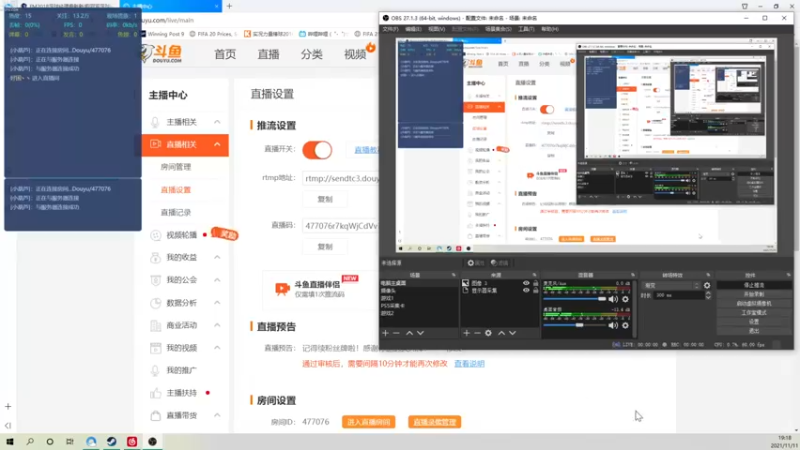Move scene up in OBS scenes panel
Viewport: 800px width, 450px height.
[x=409, y=333]
